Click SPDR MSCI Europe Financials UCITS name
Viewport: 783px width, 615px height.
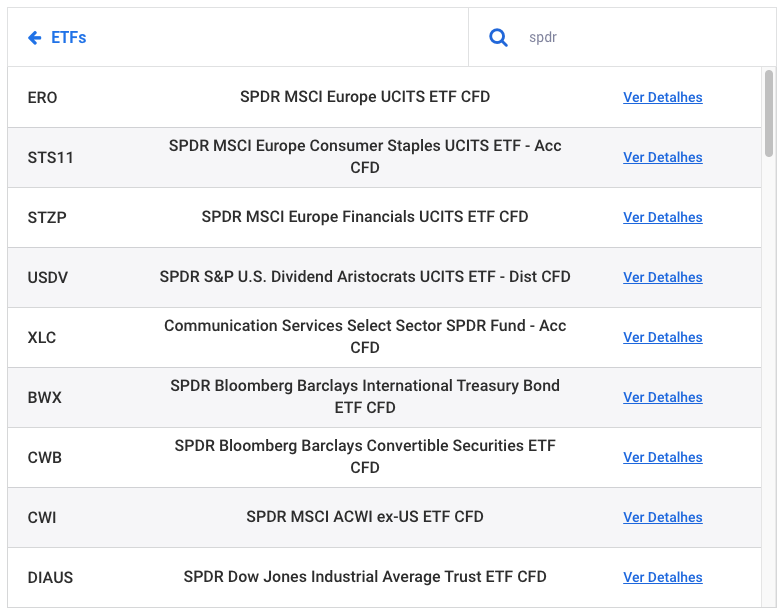click(365, 217)
